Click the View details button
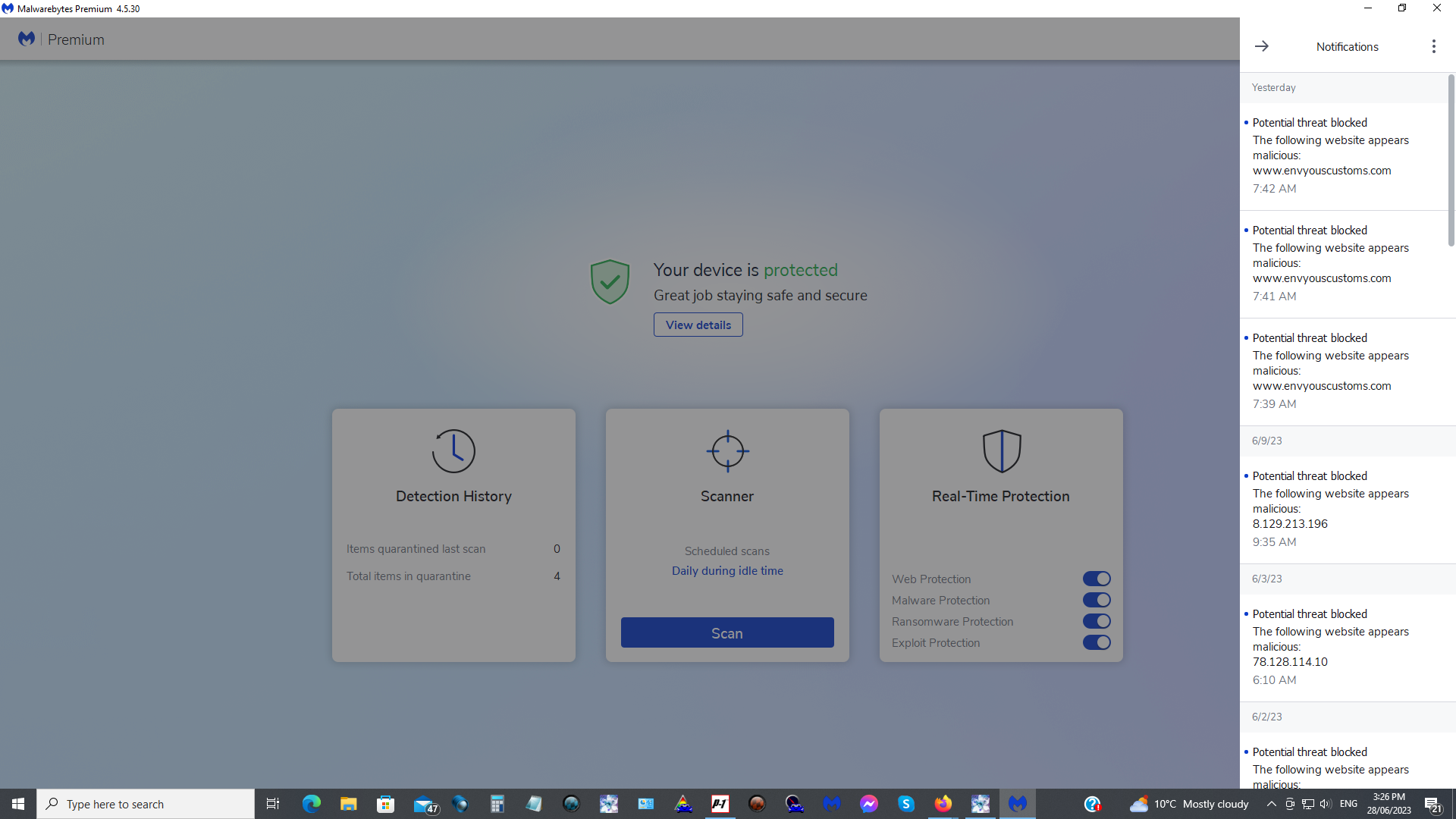This screenshot has width=1456, height=819. [698, 325]
